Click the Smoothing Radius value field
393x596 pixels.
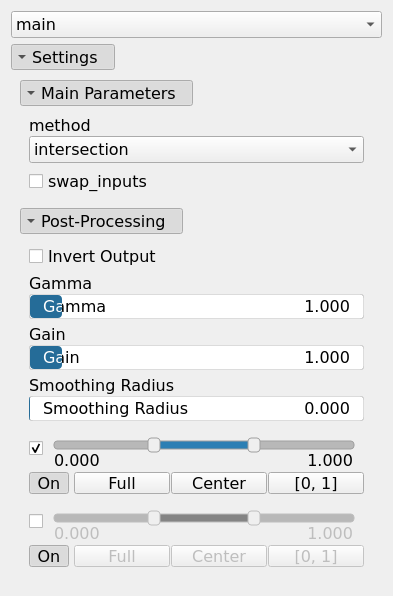(196, 408)
